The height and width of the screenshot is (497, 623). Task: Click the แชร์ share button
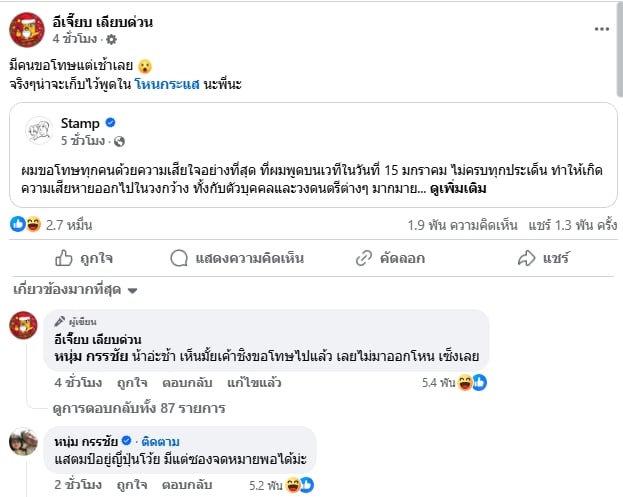pyautogui.click(x=545, y=258)
